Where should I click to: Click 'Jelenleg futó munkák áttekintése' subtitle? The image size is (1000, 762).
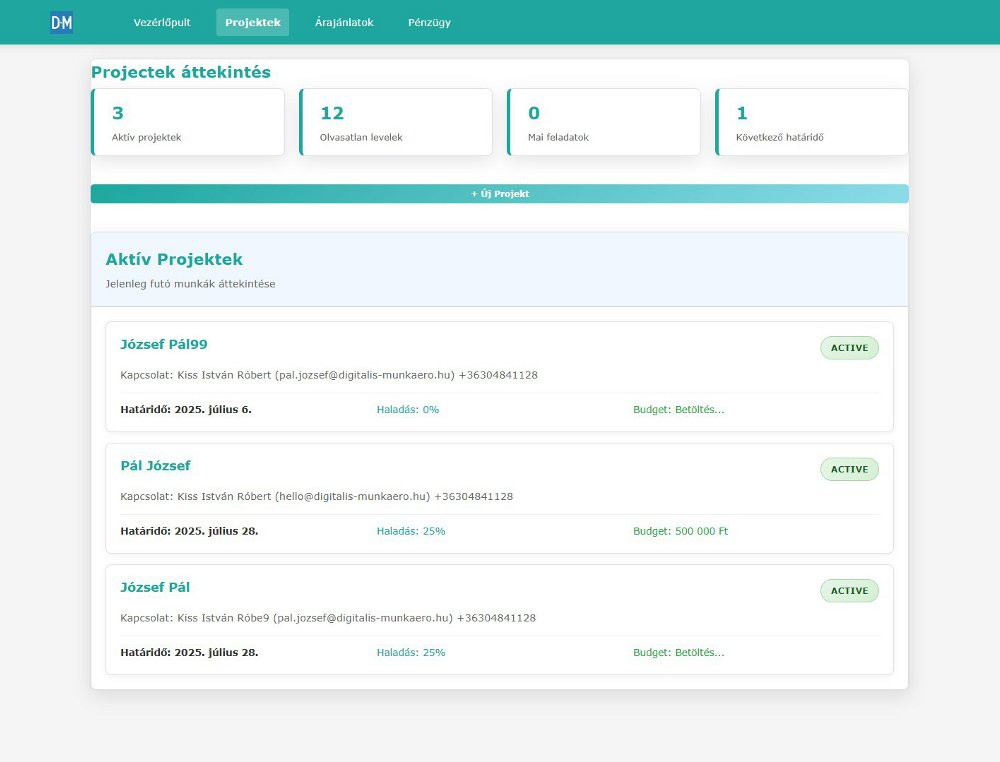[x=191, y=284]
